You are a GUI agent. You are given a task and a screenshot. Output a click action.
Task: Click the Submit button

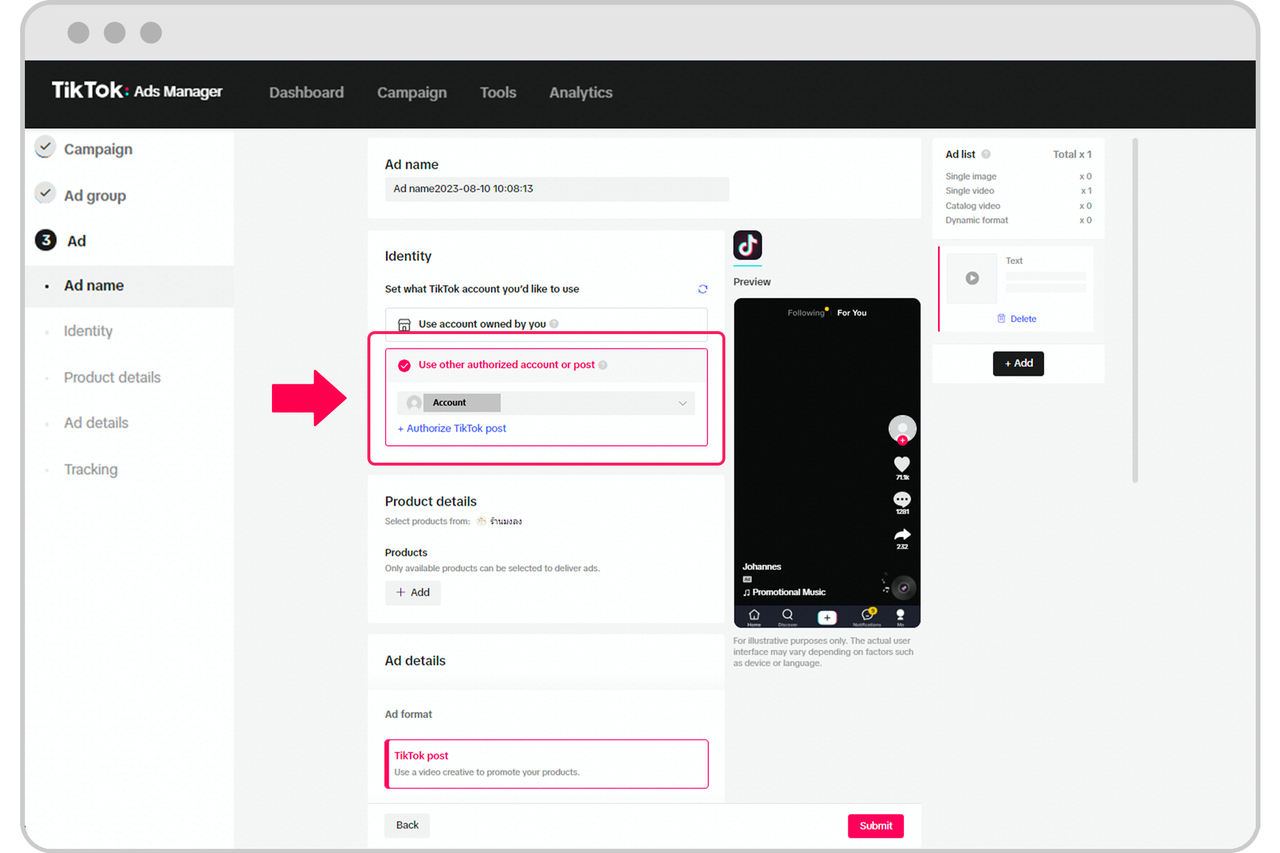click(875, 825)
